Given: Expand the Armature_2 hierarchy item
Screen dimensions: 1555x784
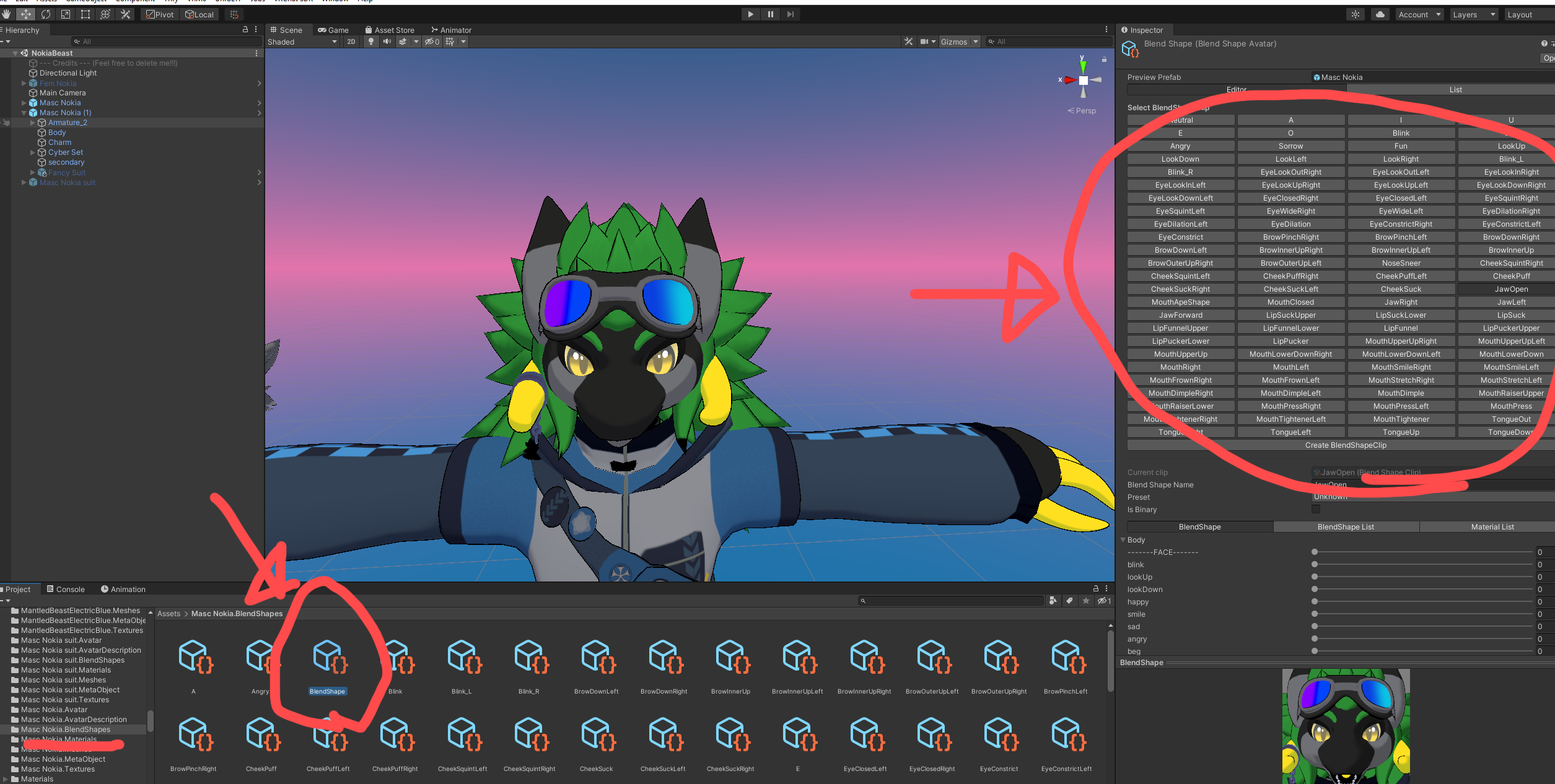Looking at the screenshot, I should (32, 122).
